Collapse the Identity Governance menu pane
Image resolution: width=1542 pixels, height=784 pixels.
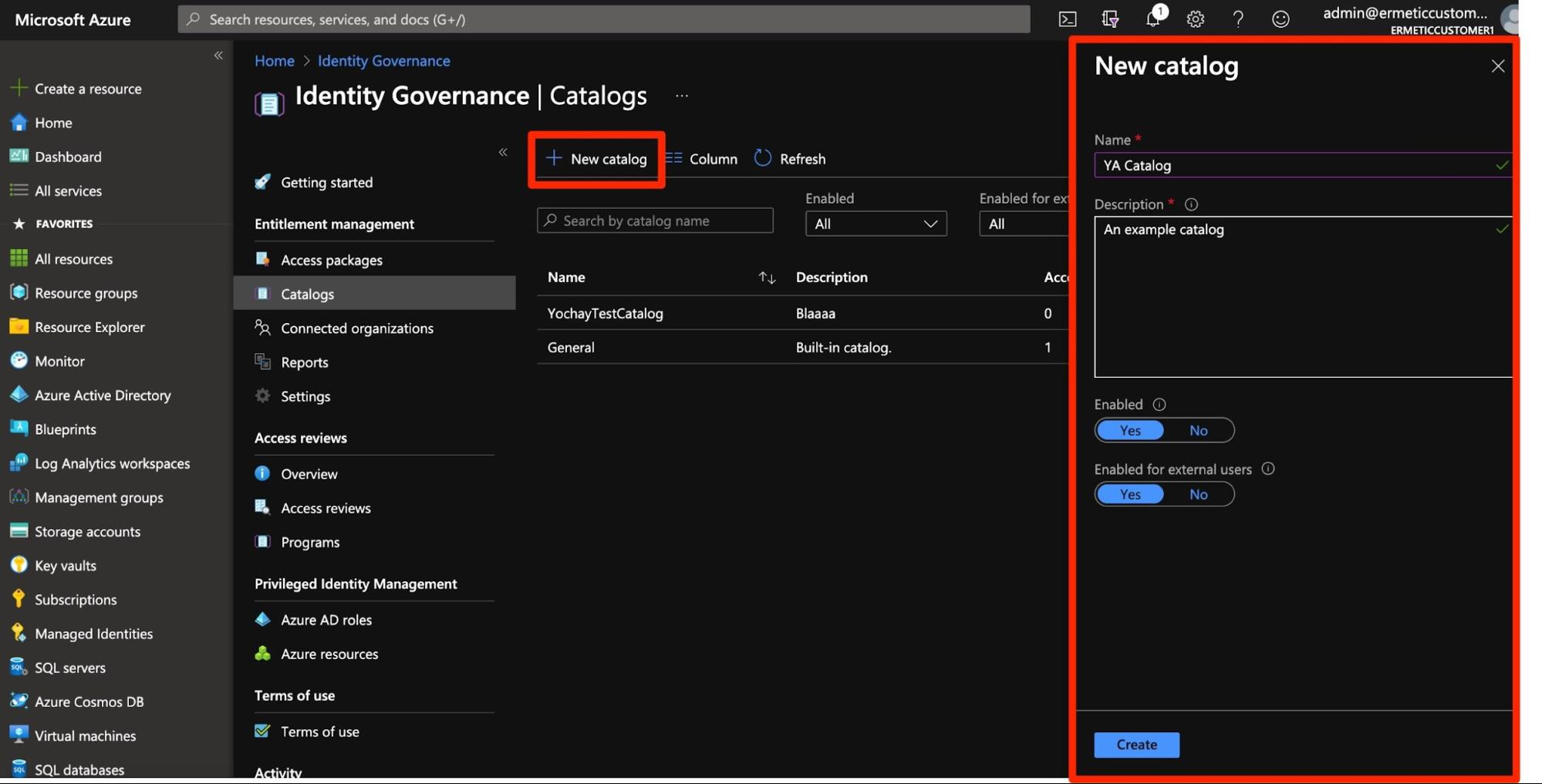(x=503, y=152)
